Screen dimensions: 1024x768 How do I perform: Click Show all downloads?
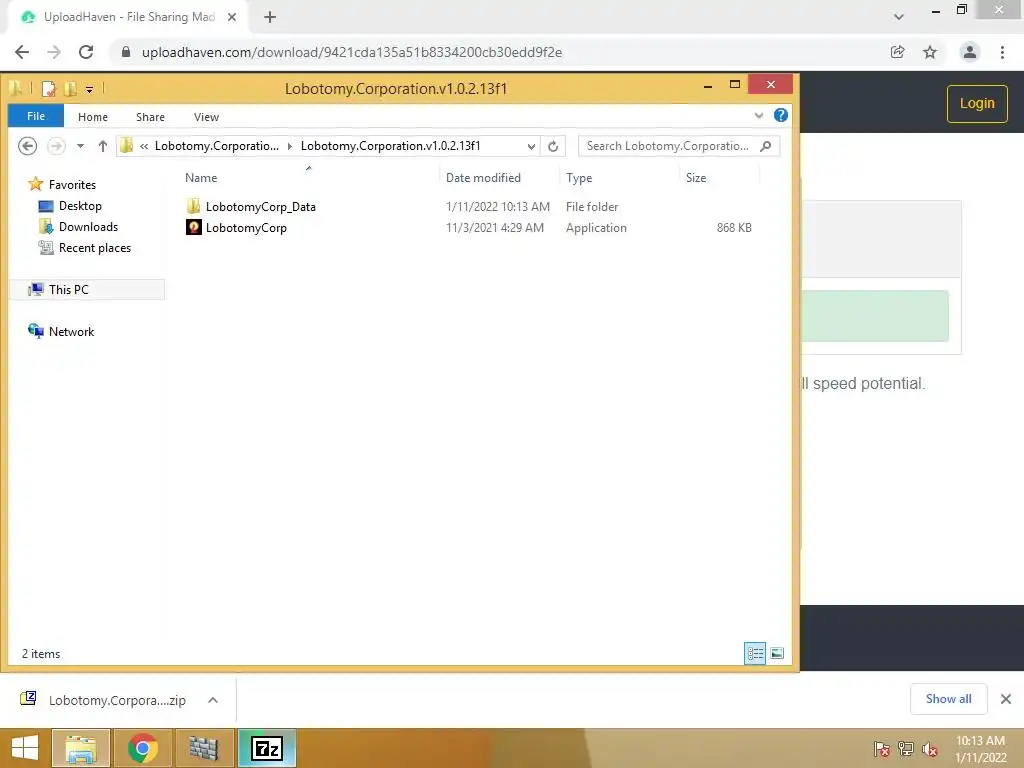948,699
